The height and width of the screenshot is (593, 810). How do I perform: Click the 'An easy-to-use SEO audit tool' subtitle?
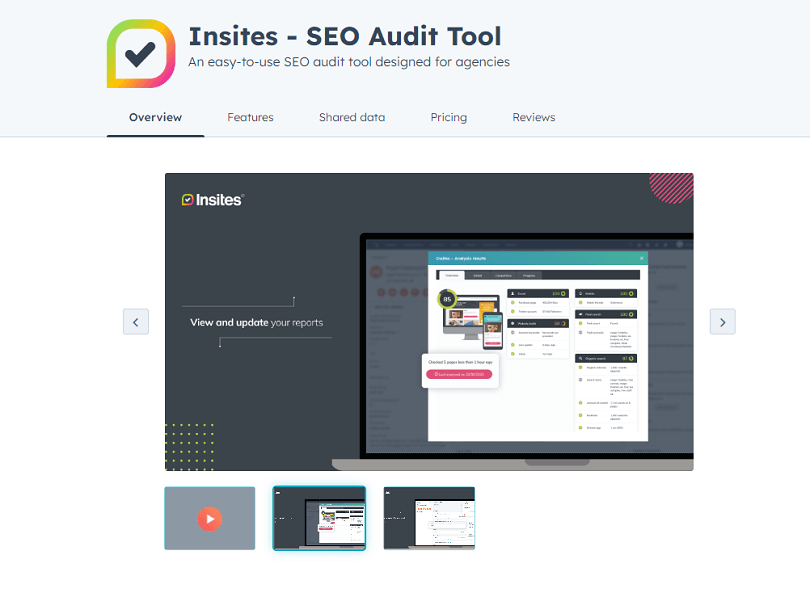point(349,62)
